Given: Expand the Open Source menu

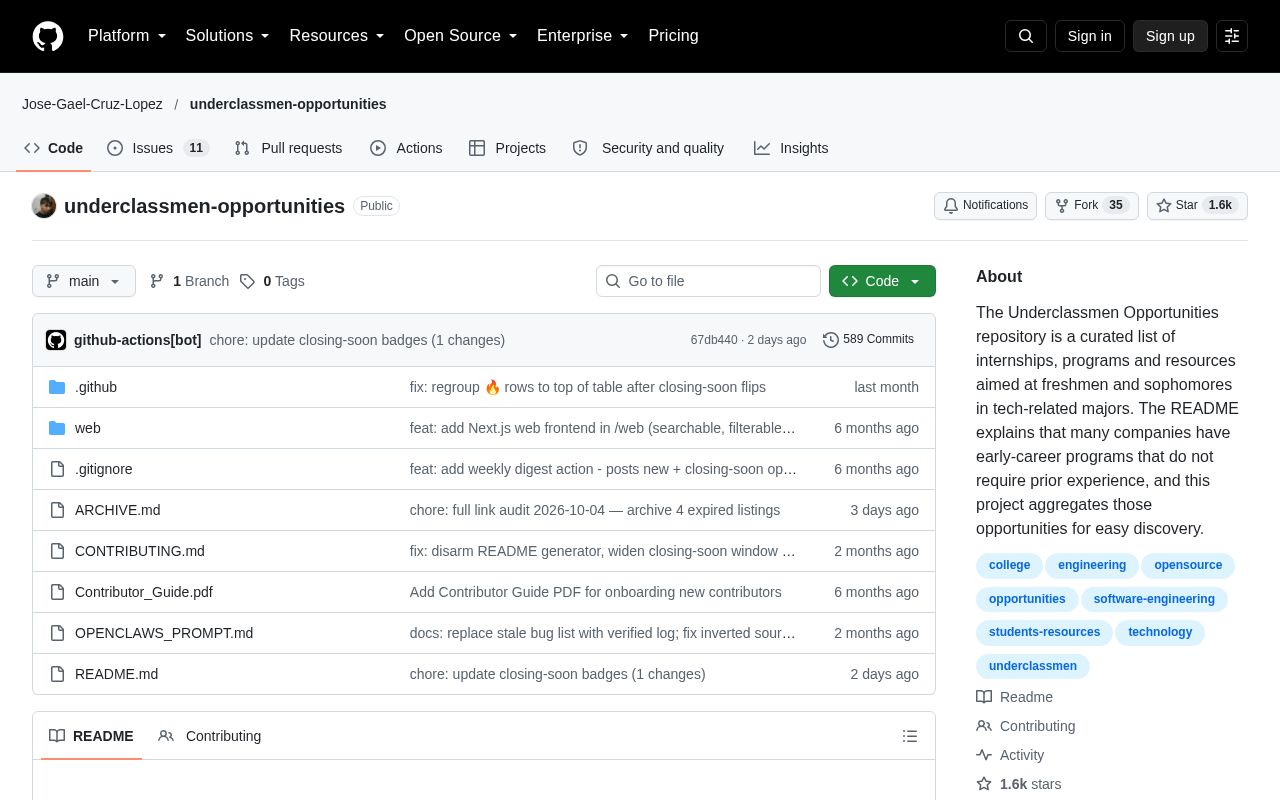Looking at the screenshot, I should 460,36.
